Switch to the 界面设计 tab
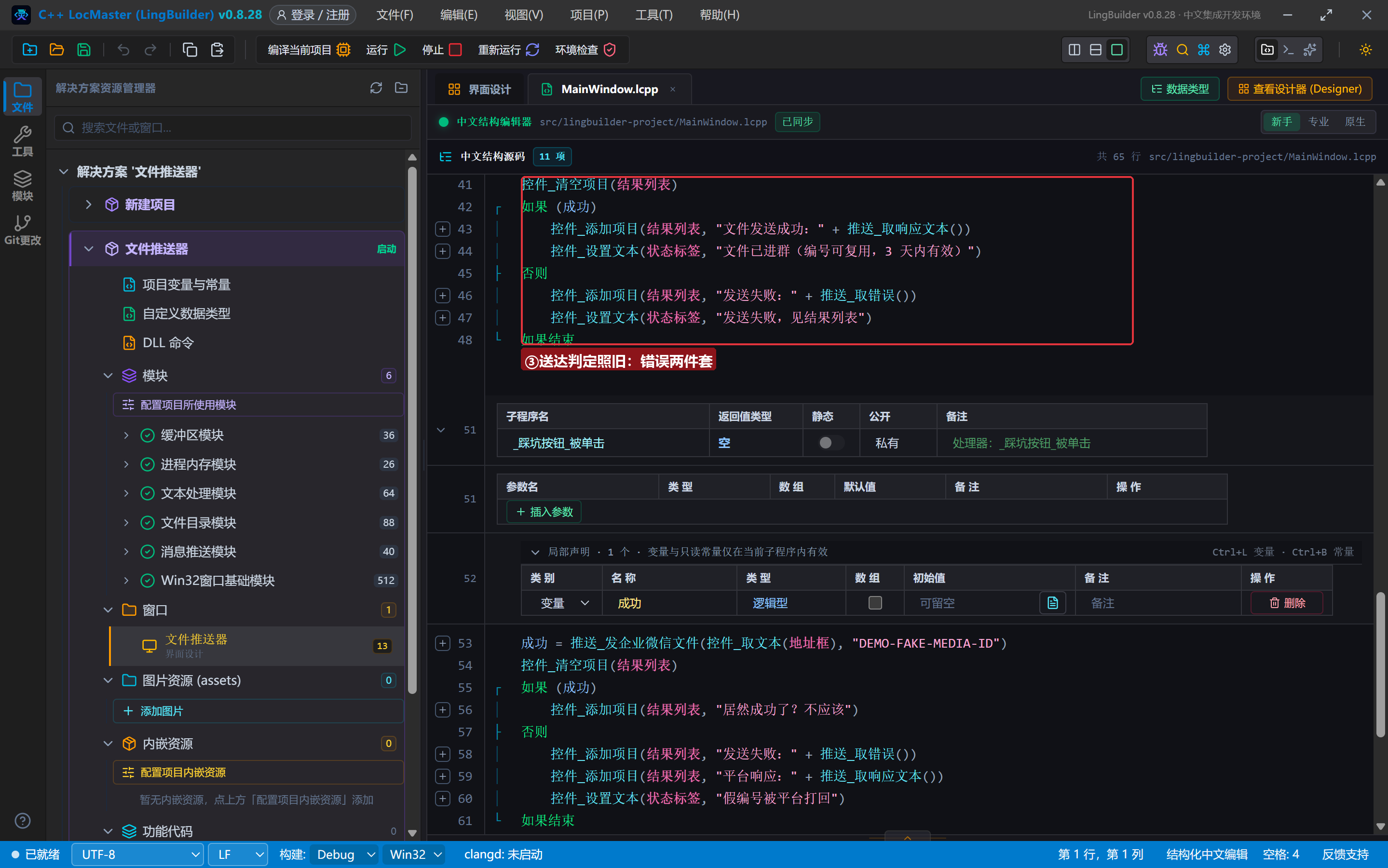Viewport: 1388px width, 868px height. point(479,89)
